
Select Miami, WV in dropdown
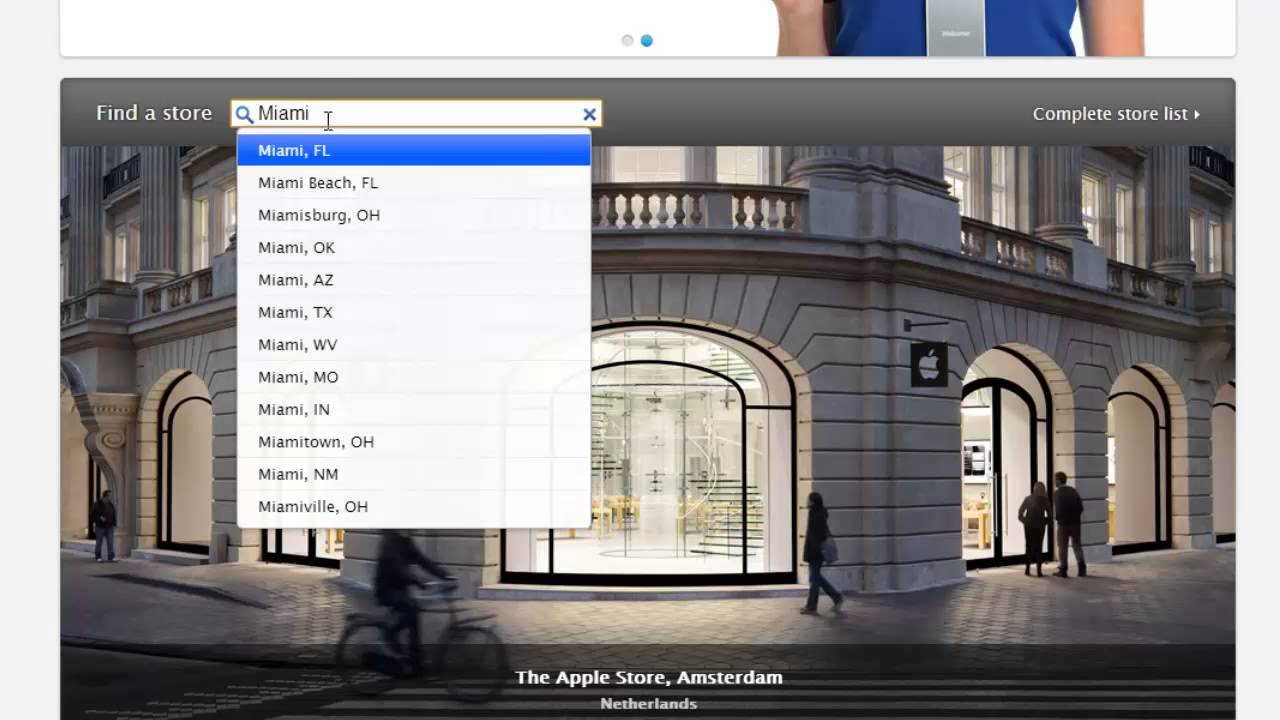(x=414, y=345)
